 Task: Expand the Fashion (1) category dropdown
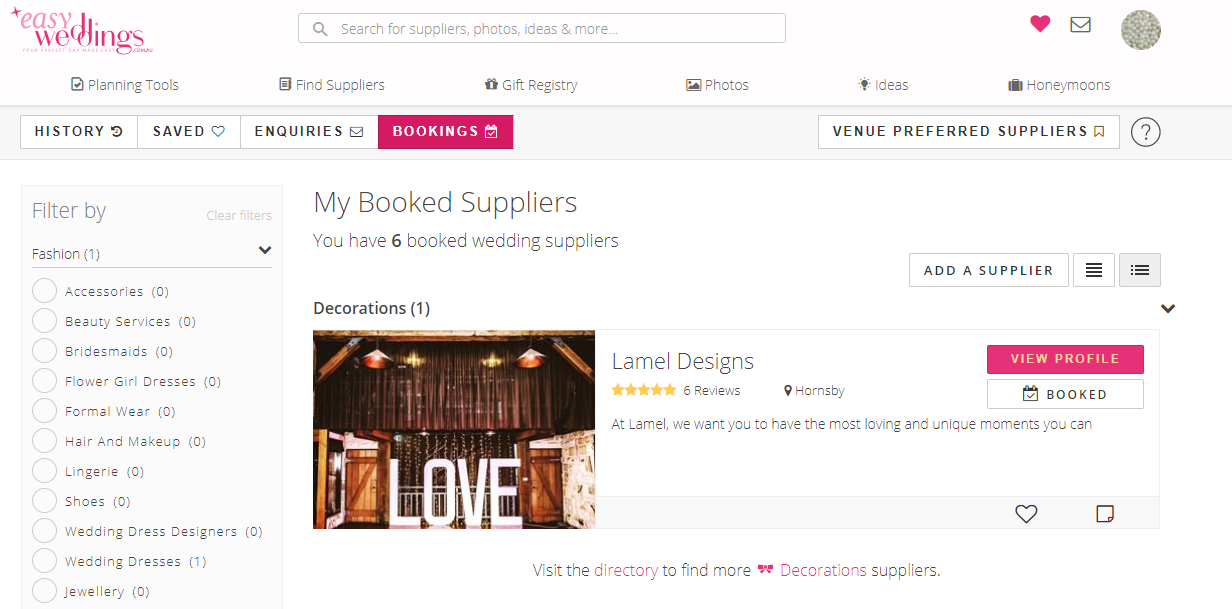152,253
